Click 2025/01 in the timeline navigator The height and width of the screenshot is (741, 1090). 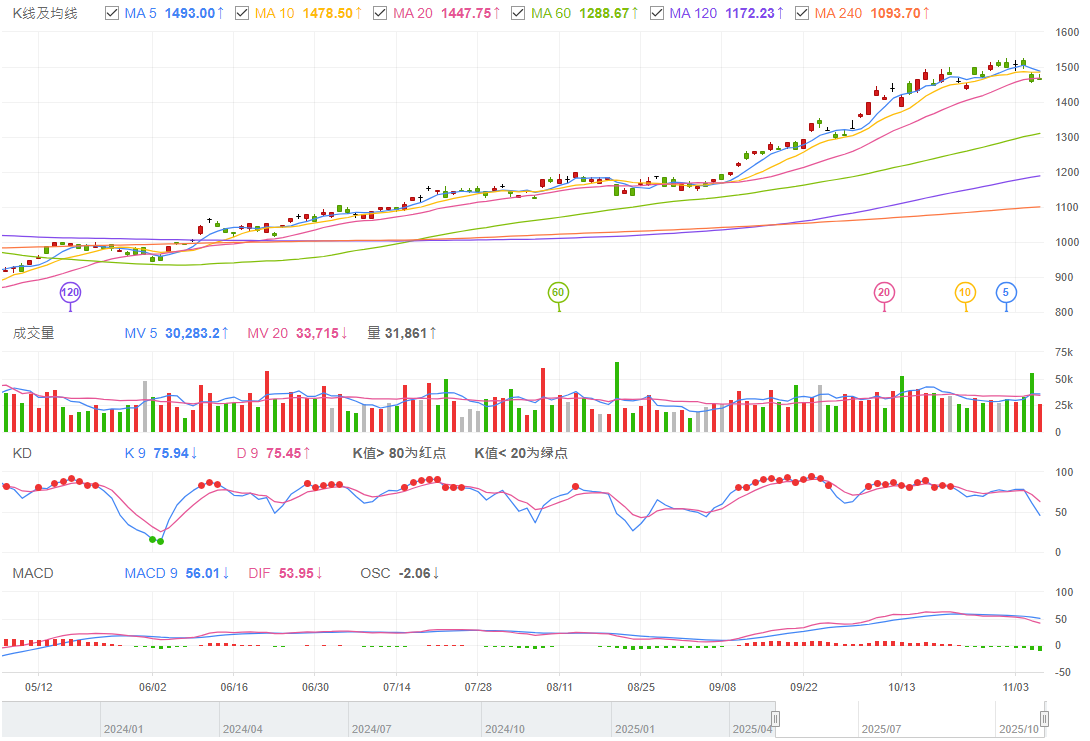(x=635, y=729)
